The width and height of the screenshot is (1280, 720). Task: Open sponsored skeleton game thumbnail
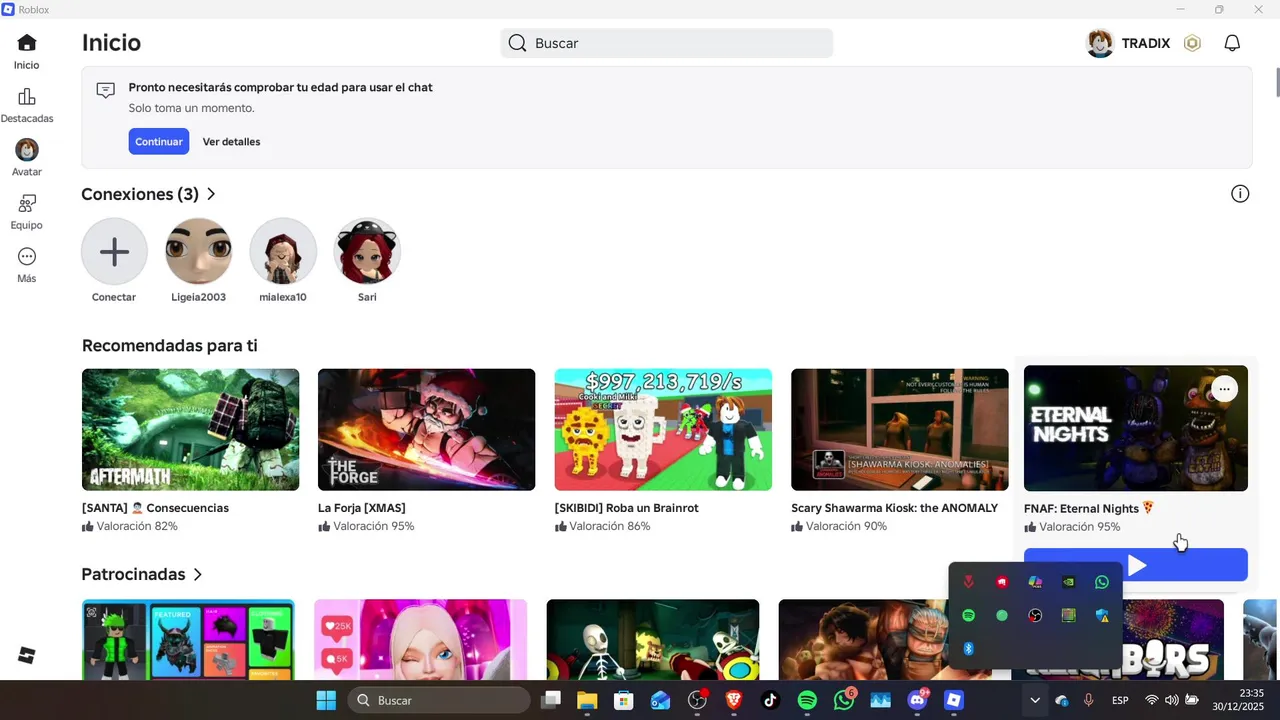[653, 640]
